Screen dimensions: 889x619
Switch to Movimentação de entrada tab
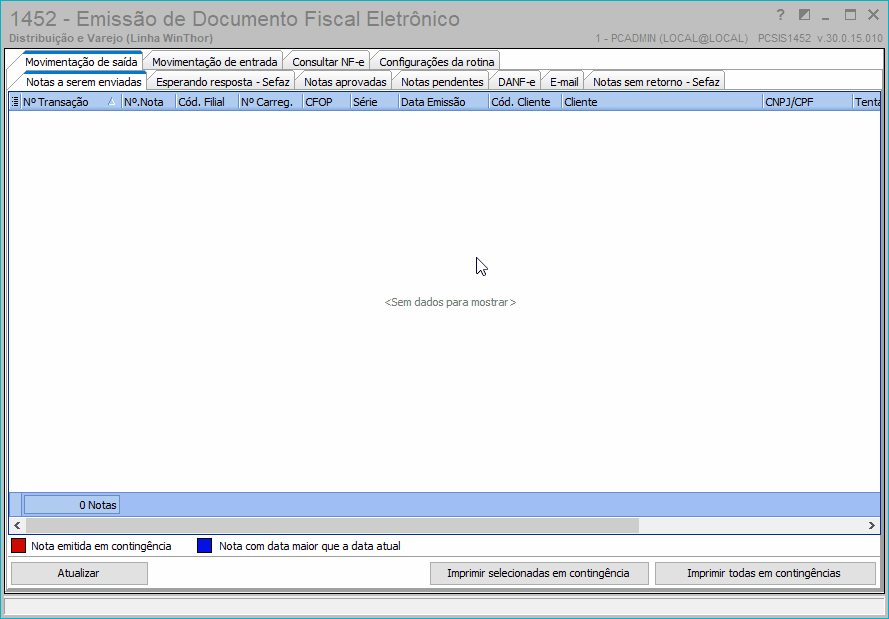[214, 62]
